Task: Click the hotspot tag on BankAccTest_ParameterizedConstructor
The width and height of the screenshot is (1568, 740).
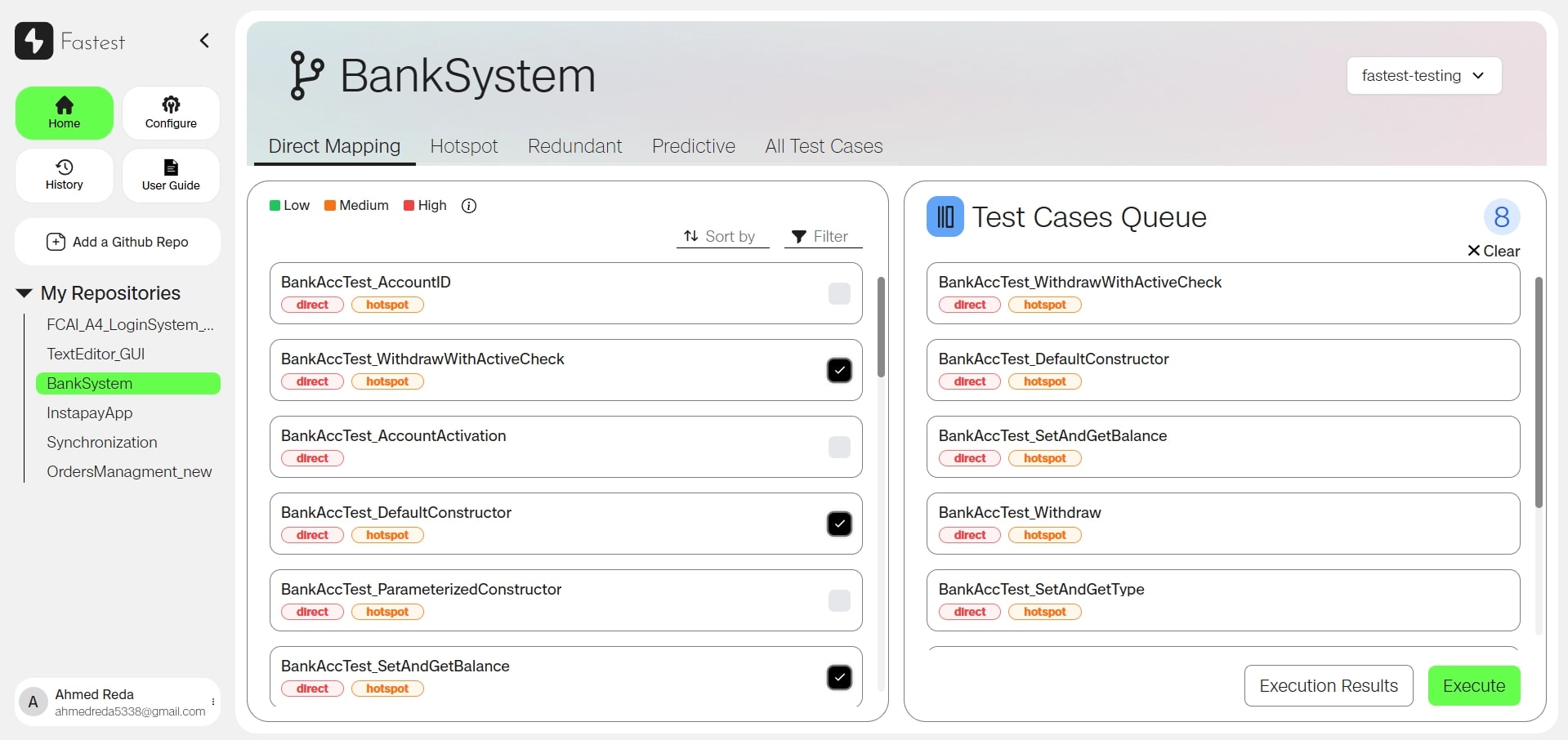Action: (x=387, y=613)
